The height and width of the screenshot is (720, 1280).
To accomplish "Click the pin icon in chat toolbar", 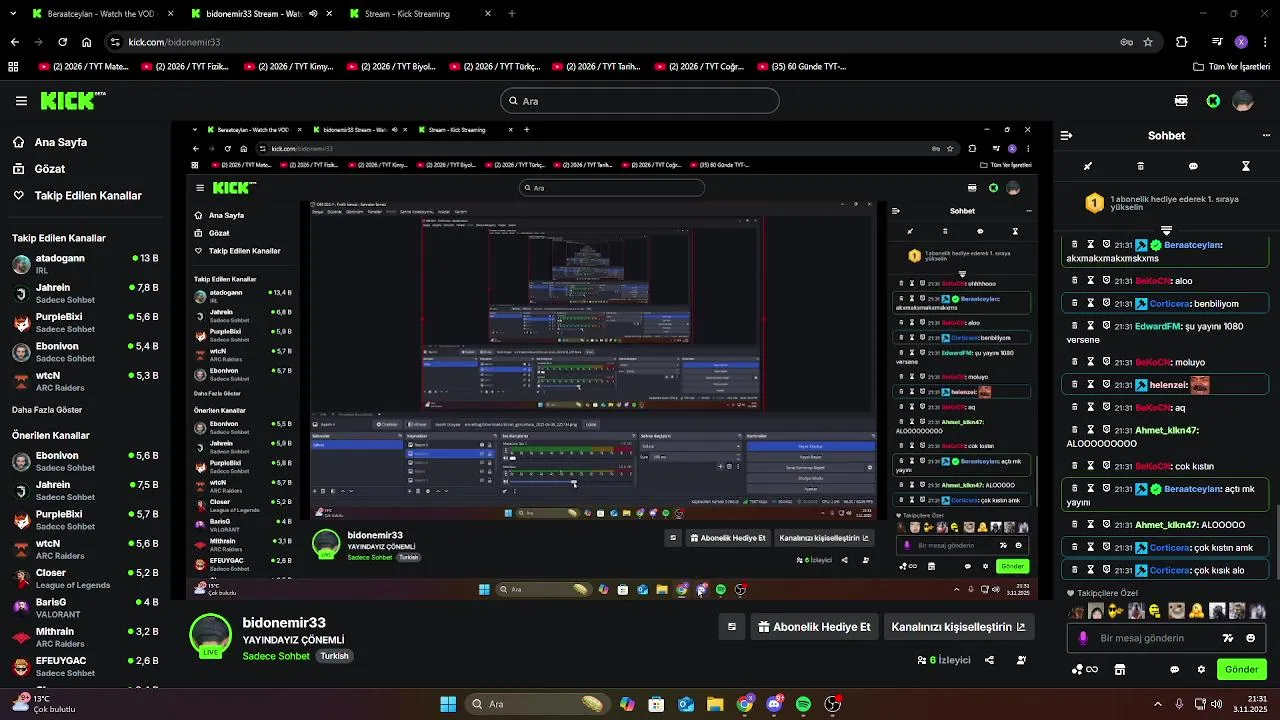I will coord(1088,166).
